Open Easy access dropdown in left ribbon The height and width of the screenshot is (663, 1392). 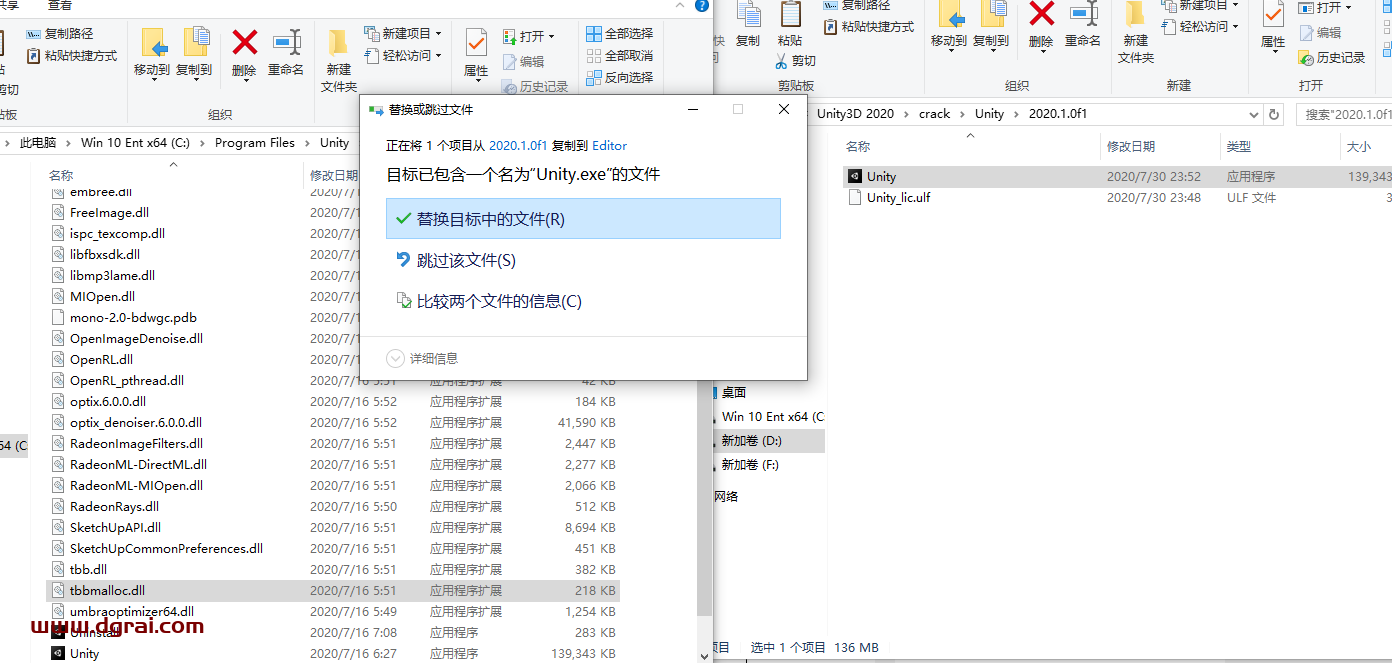(x=402, y=56)
